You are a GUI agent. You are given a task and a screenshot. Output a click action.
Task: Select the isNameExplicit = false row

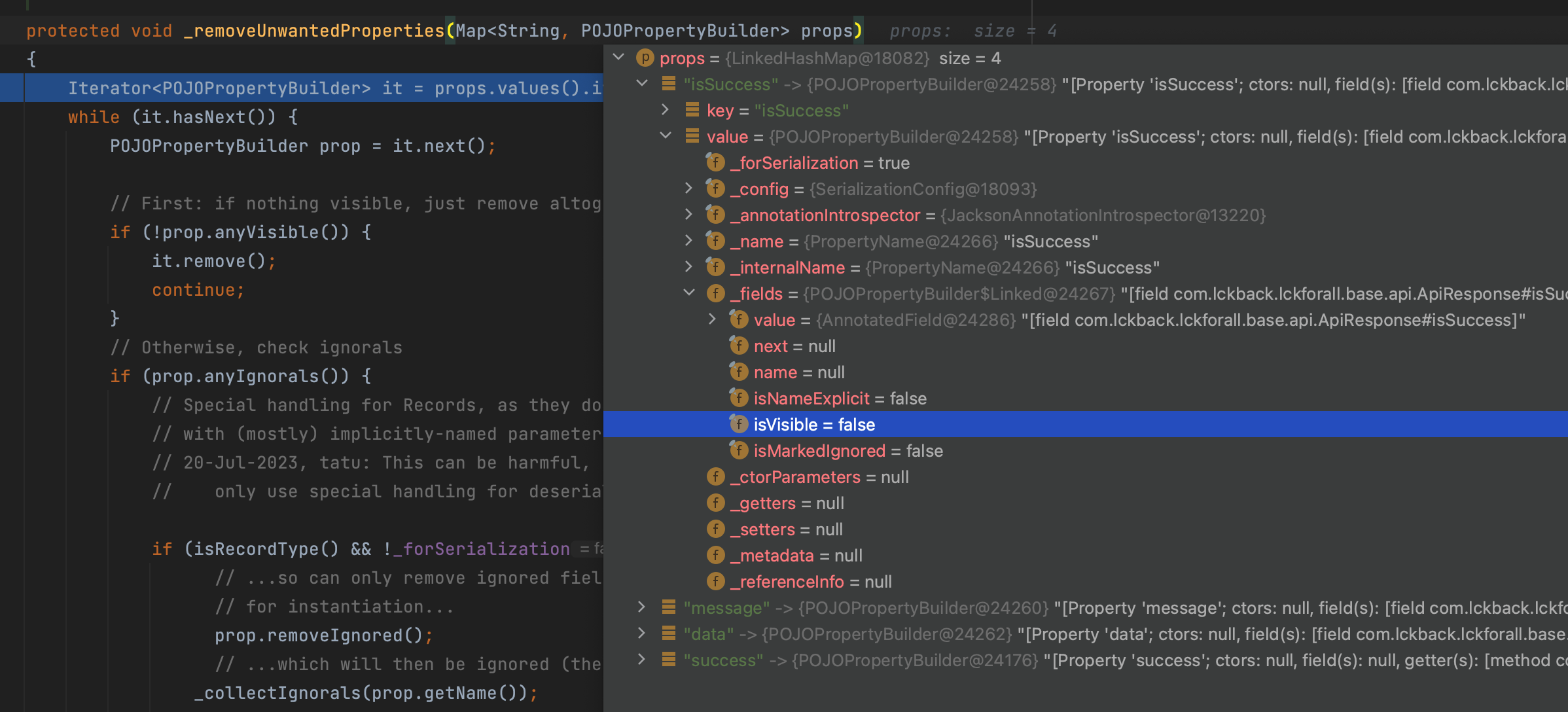pos(840,399)
